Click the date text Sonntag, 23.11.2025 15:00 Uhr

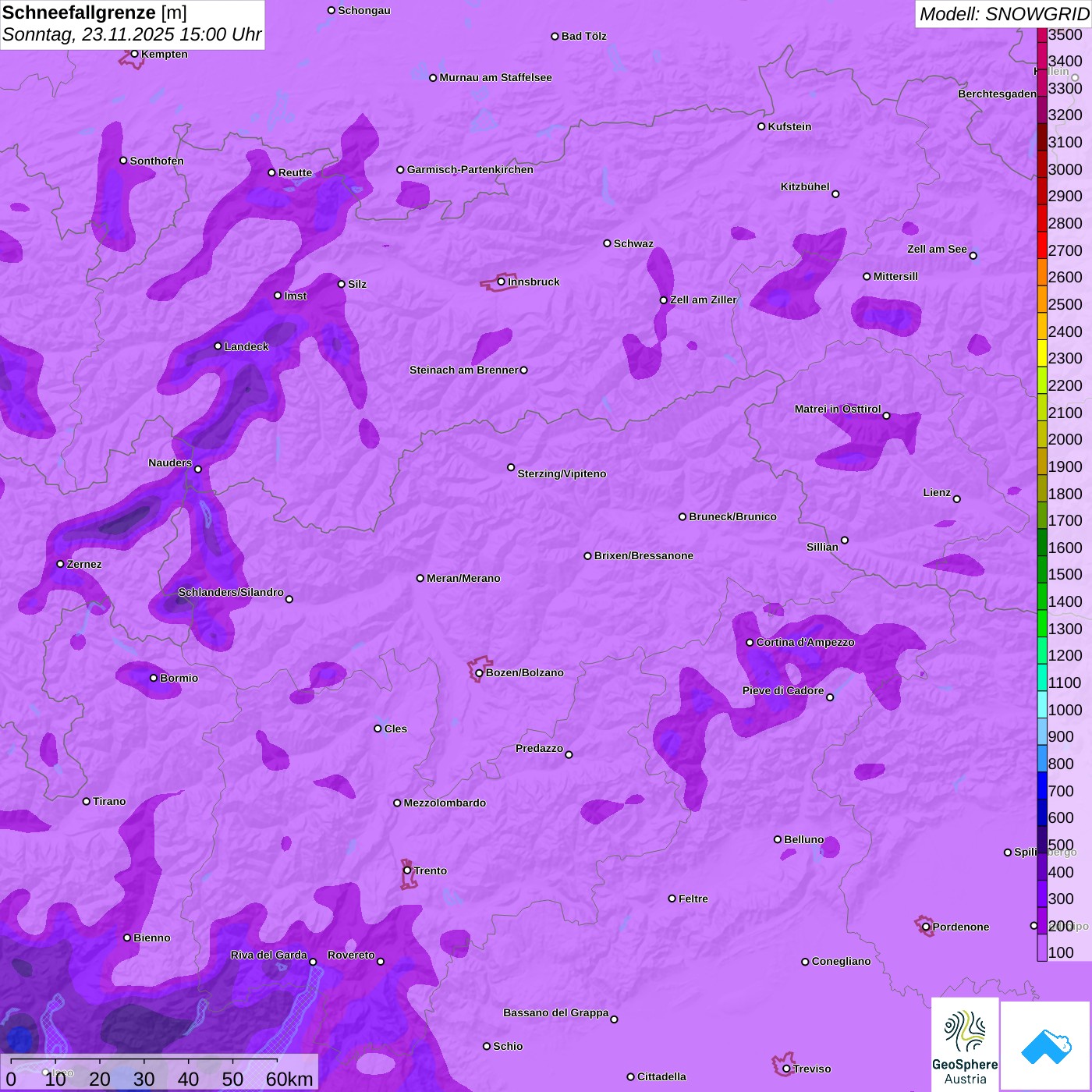[x=132, y=35]
